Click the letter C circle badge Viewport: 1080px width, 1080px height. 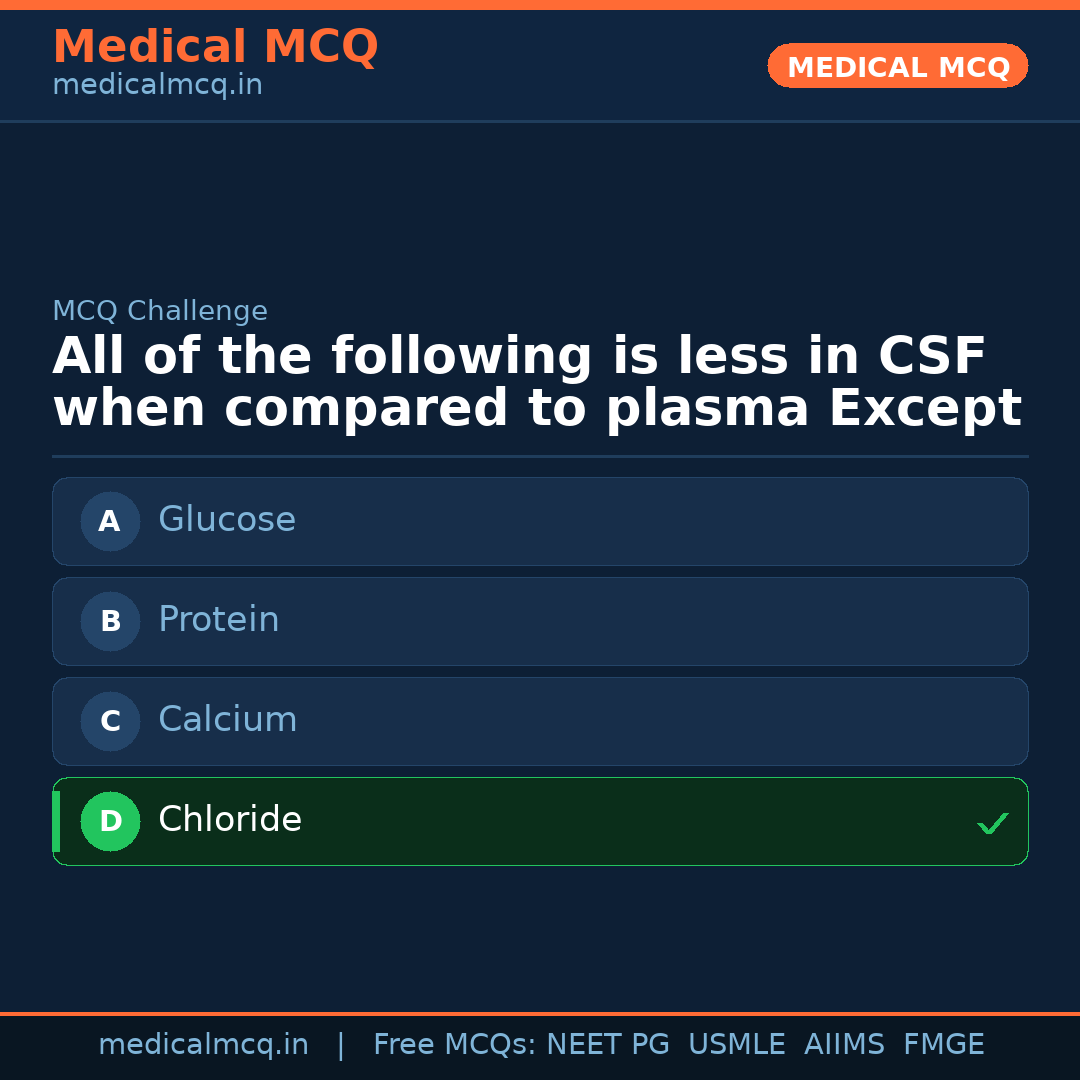110,721
